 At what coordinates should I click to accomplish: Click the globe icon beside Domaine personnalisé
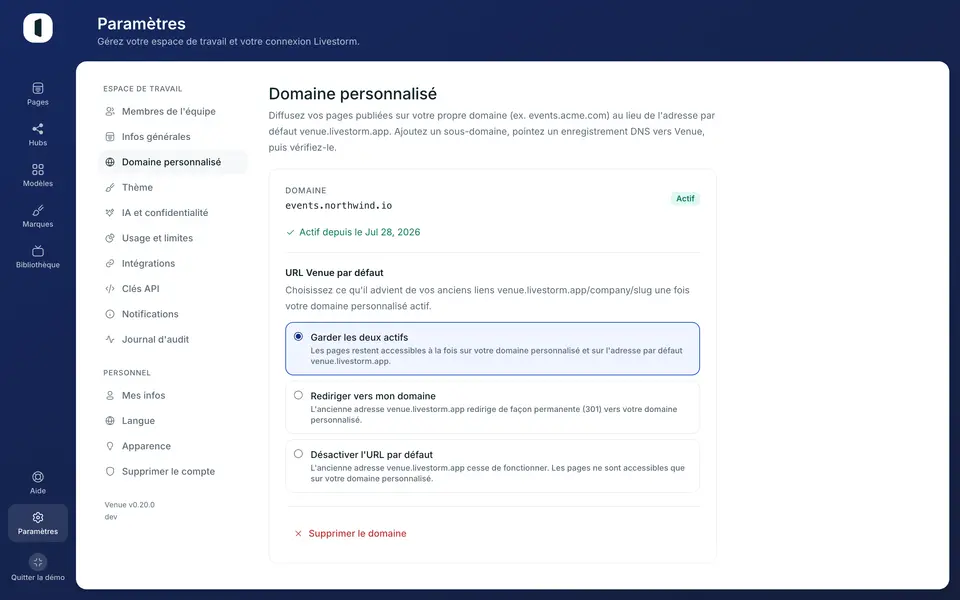coord(110,162)
